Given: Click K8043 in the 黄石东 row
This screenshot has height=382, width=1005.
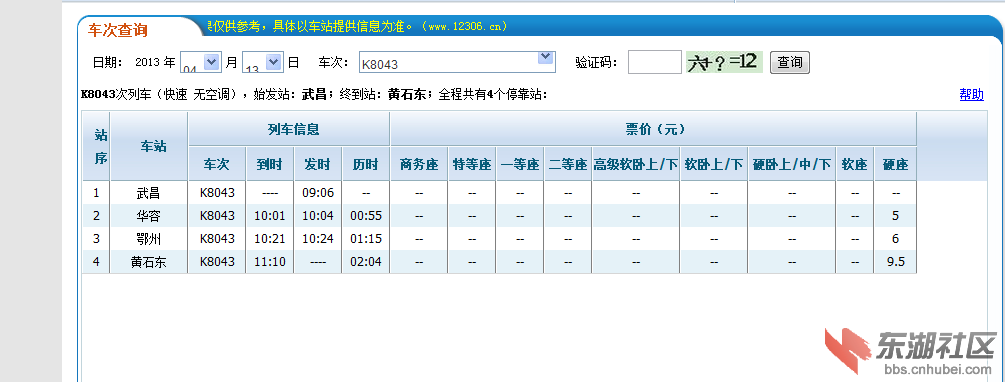Looking at the screenshot, I should pos(217,262).
